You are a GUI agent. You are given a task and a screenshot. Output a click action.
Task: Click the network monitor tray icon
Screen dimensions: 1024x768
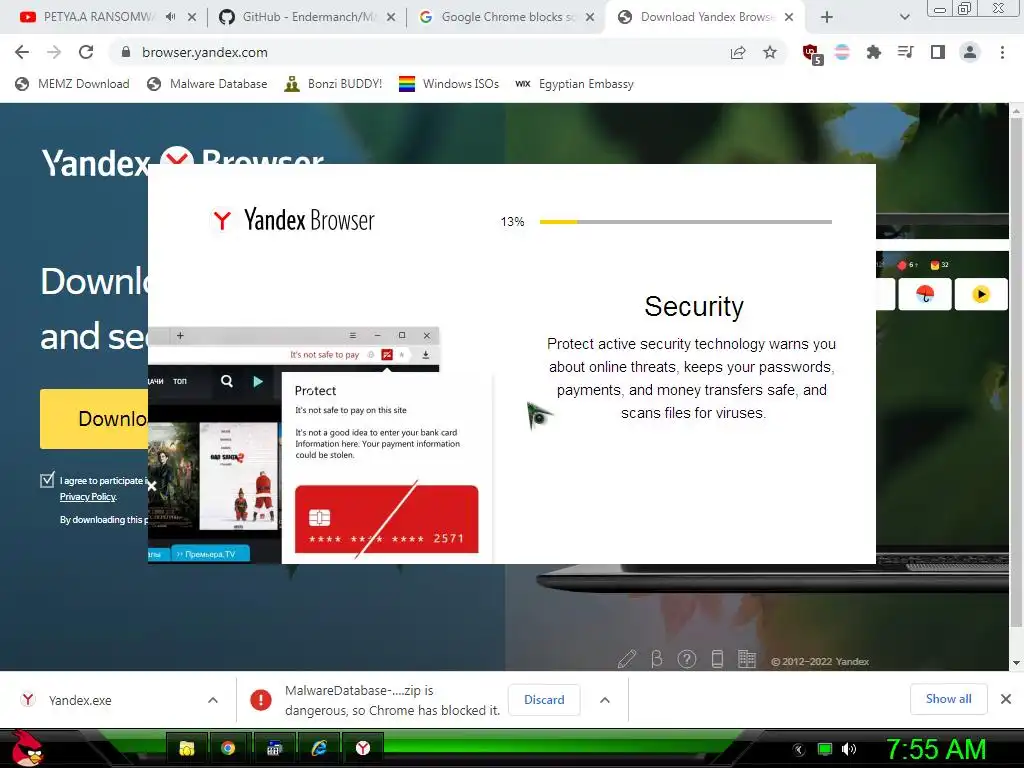pos(825,749)
